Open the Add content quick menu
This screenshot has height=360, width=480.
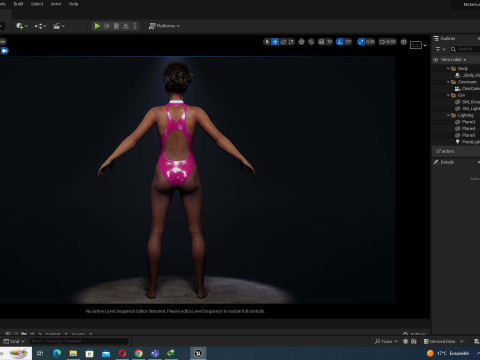coord(22,26)
